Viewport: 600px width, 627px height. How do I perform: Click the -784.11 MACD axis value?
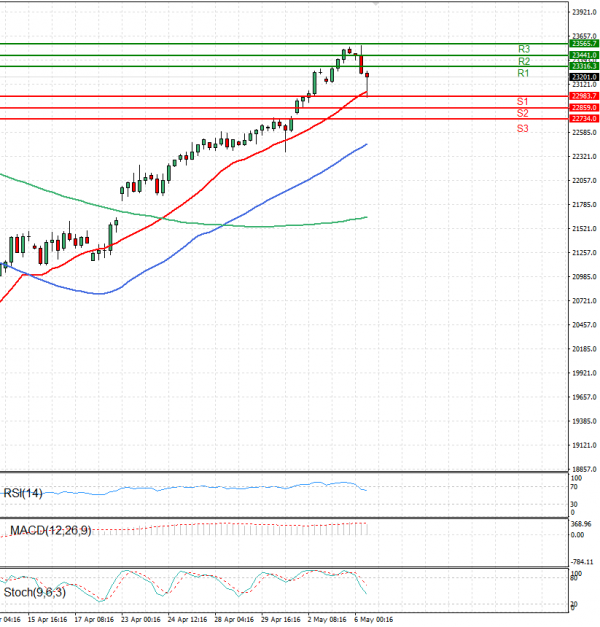582,562
